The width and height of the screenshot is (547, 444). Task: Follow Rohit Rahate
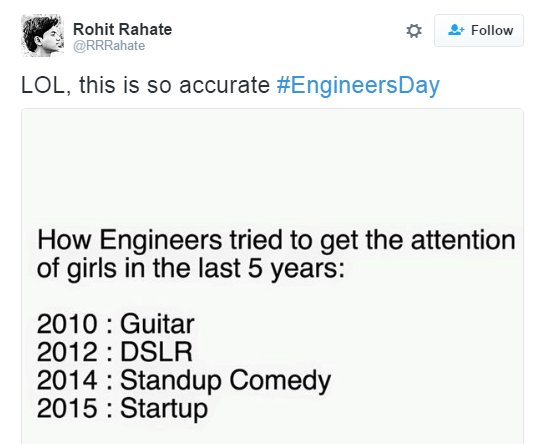point(479,30)
